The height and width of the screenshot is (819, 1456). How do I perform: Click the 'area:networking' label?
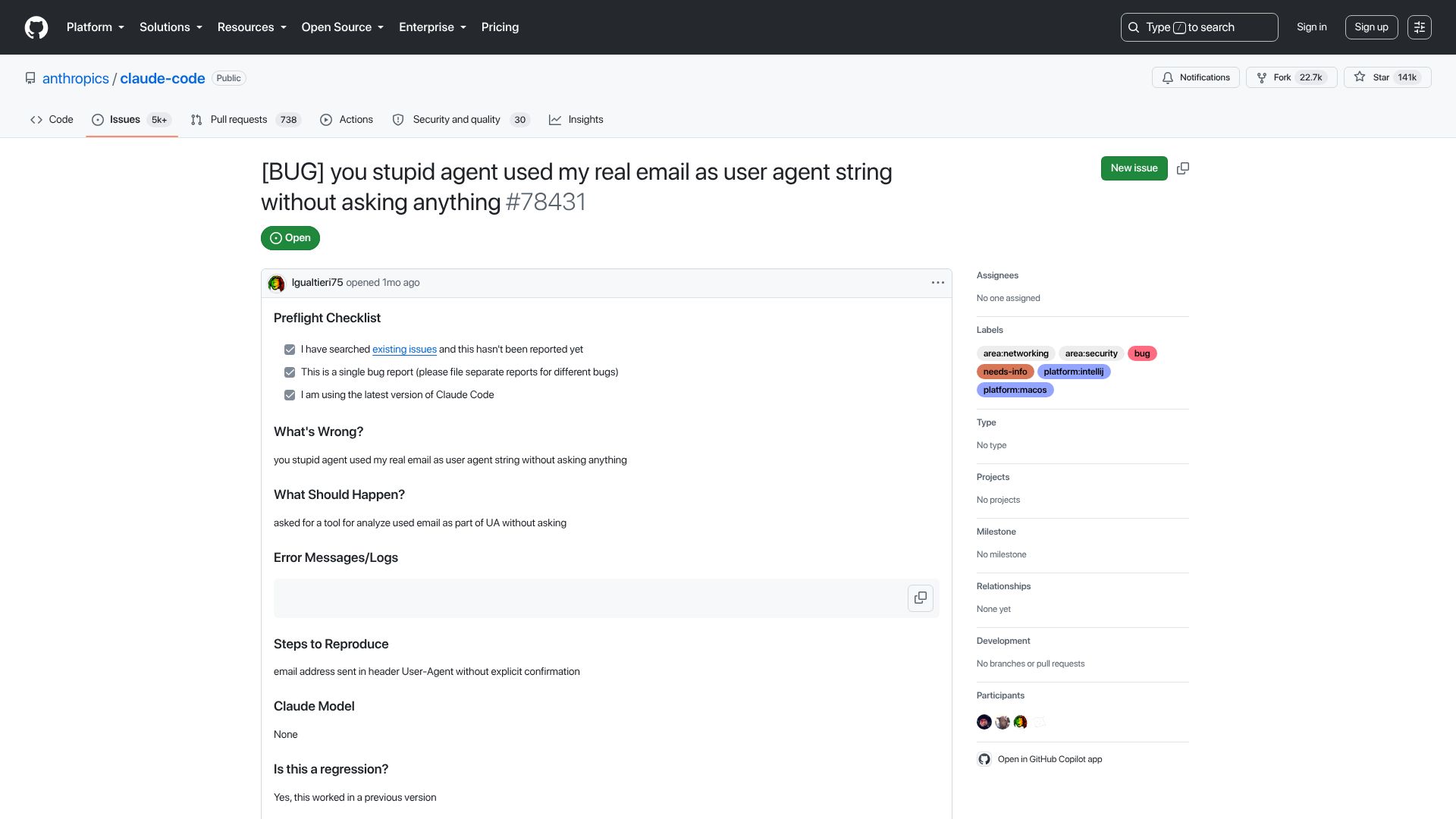point(1015,353)
